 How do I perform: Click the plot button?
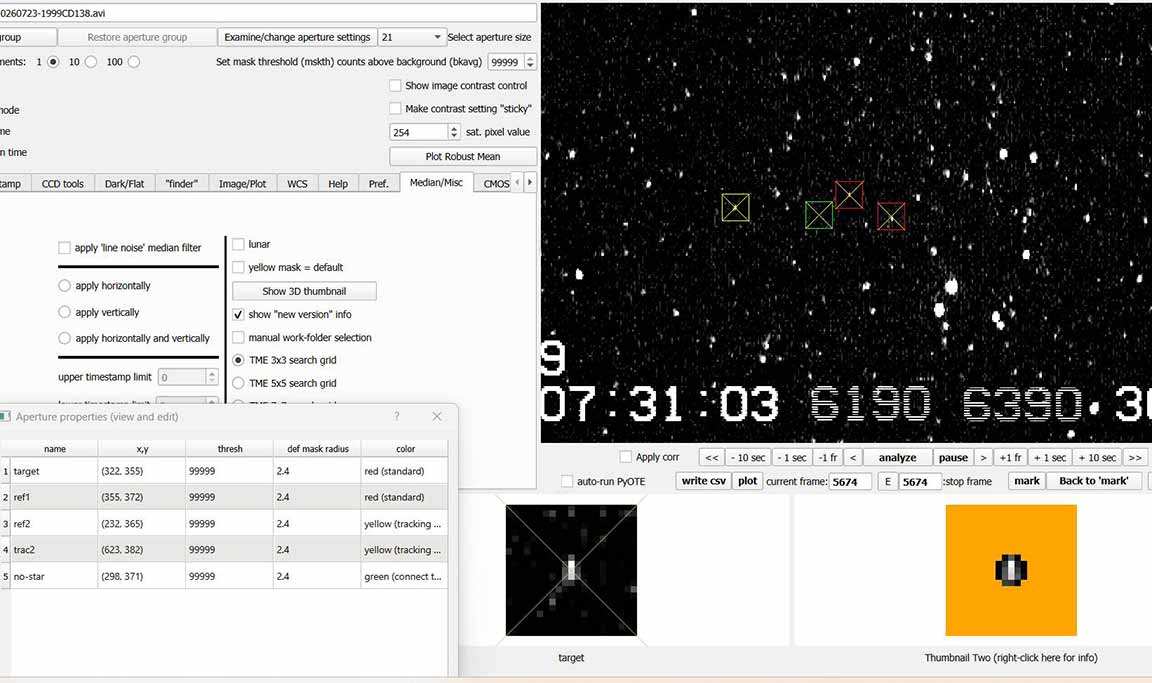pyautogui.click(x=747, y=481)
